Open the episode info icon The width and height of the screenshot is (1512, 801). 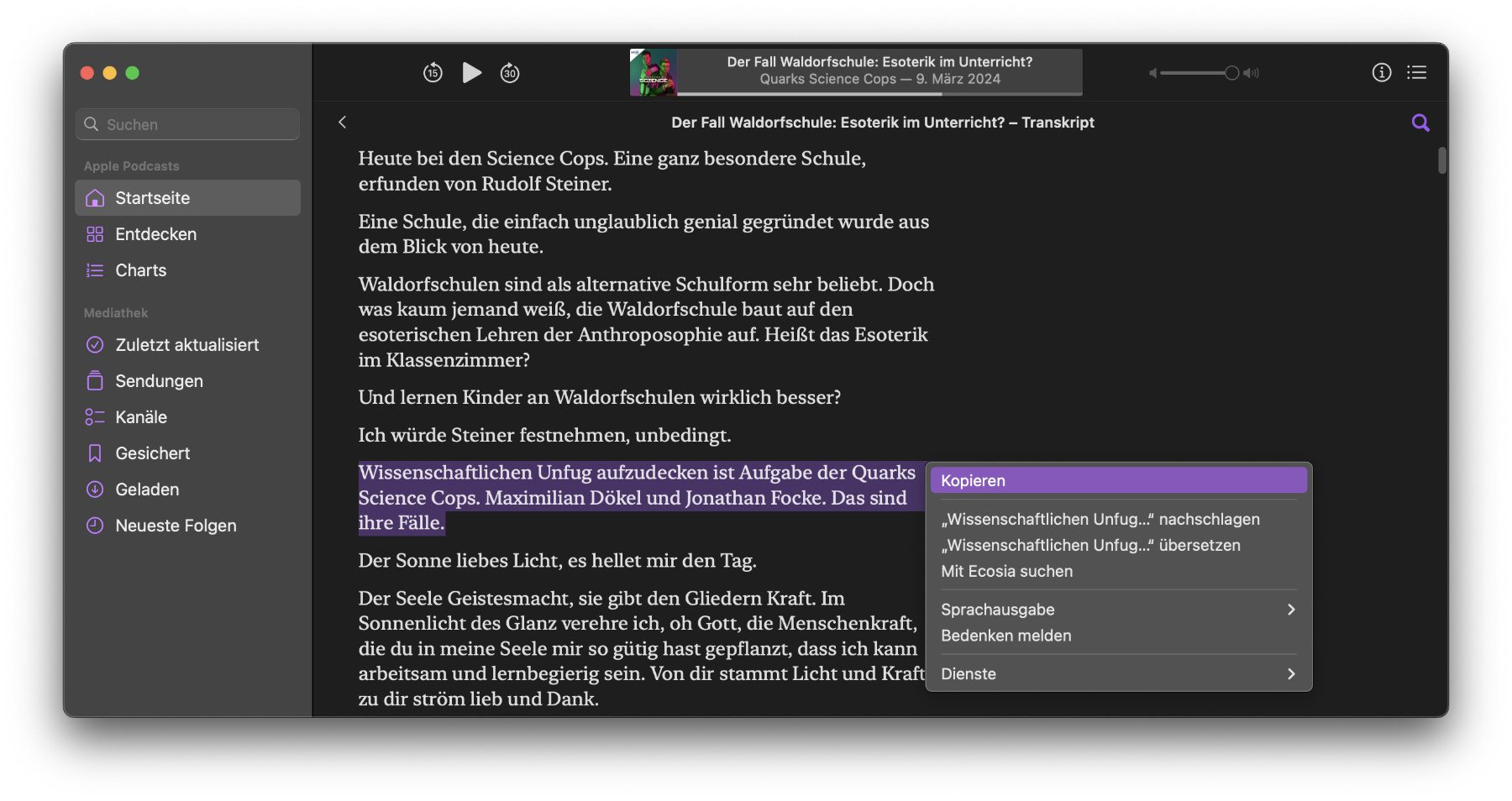point(1382,73)
